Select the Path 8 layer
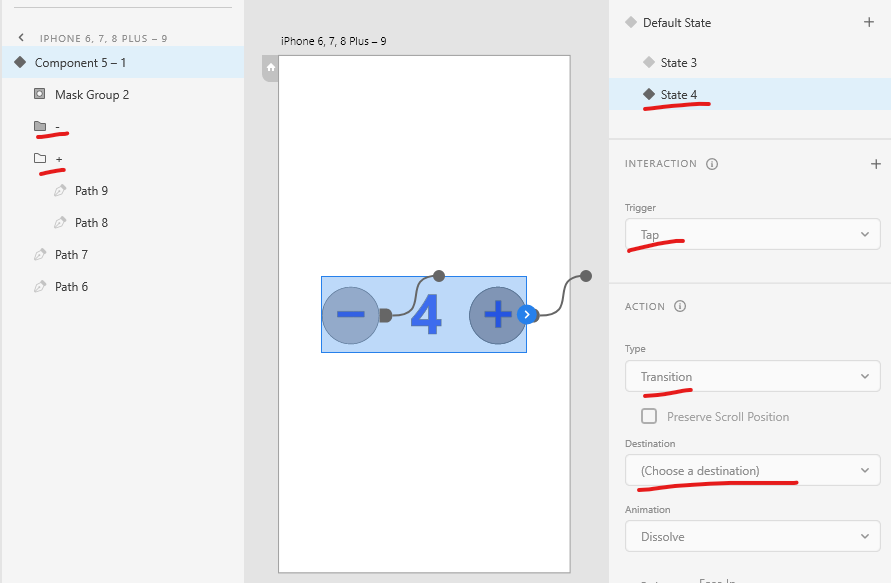Viewport: 891px width, 583px height. tap(123, 222)
